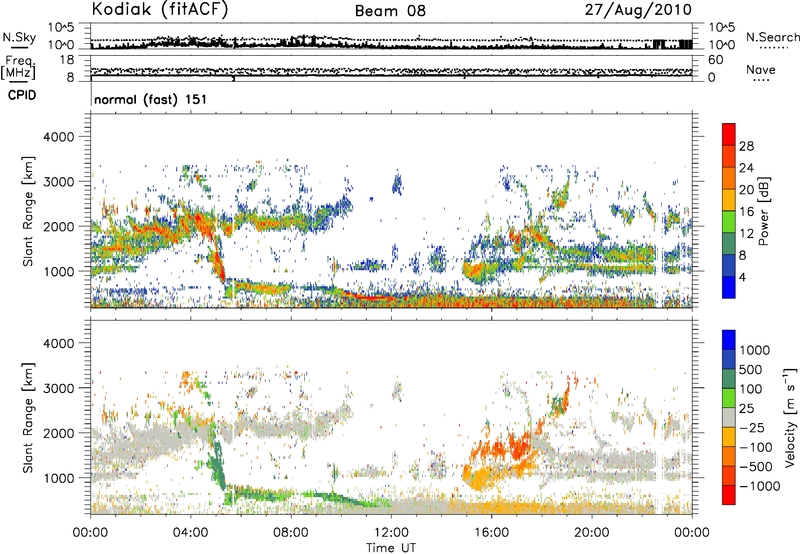
Task: Click the "−25" velocity colorbar label
Action: point(752,427)
